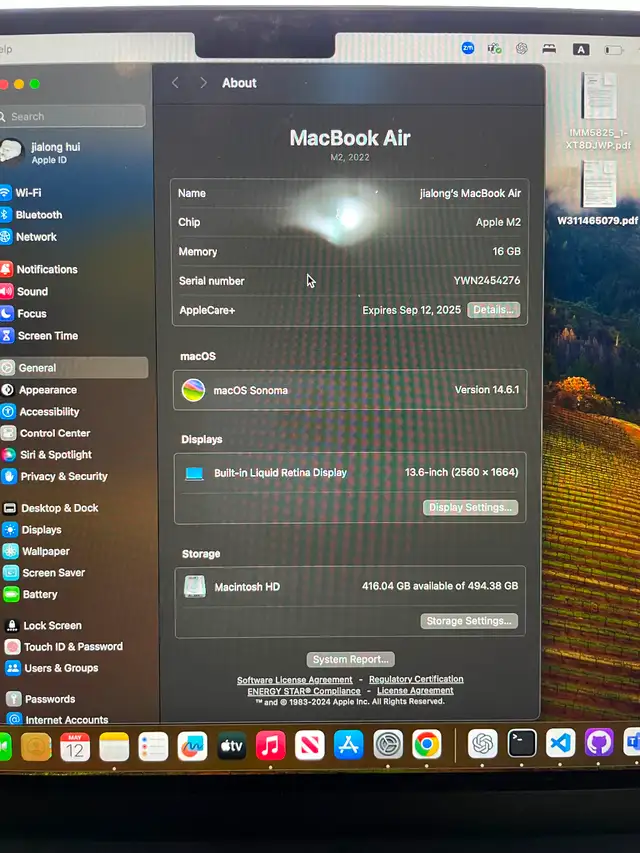Launch Music from the Dock
This screenshot has width=640, height=853.
click(x=270, y=745)
